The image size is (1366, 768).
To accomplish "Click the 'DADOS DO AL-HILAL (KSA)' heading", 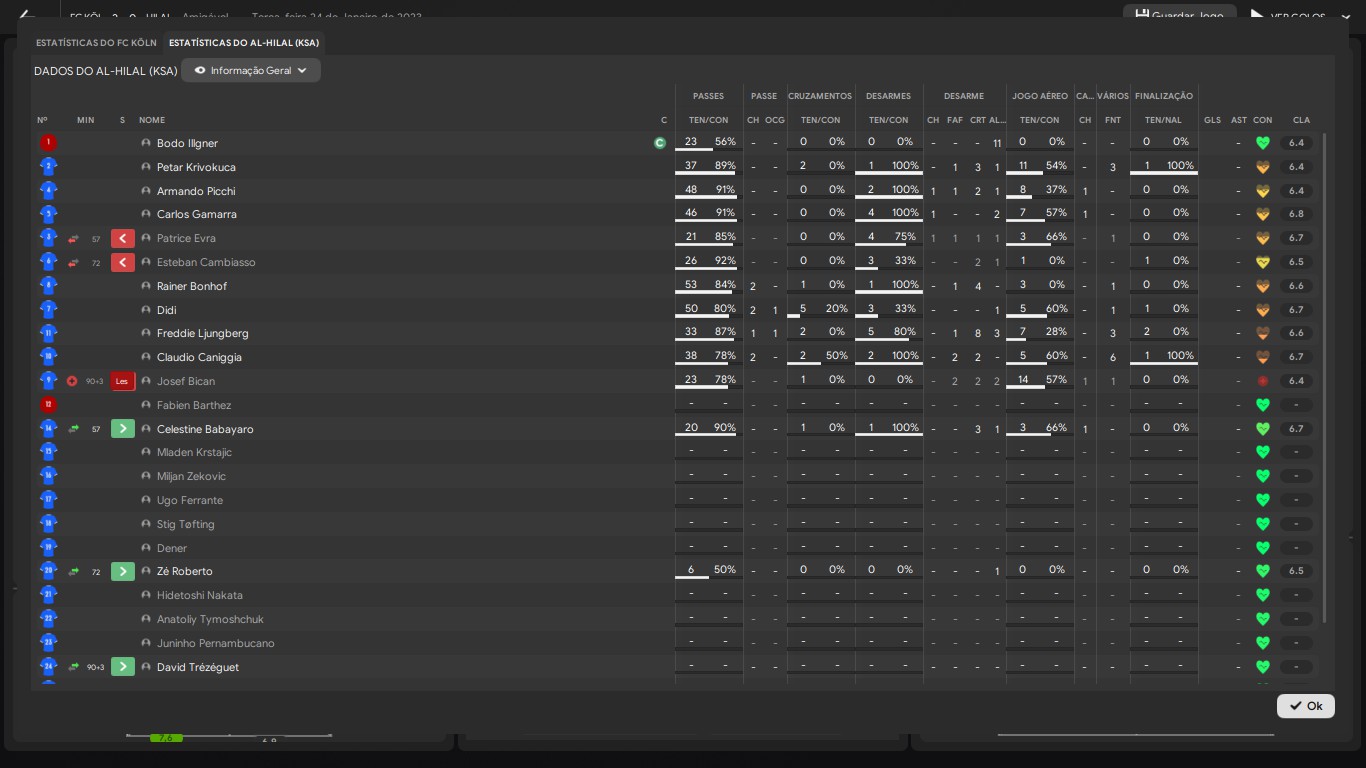I will [106, 71].
